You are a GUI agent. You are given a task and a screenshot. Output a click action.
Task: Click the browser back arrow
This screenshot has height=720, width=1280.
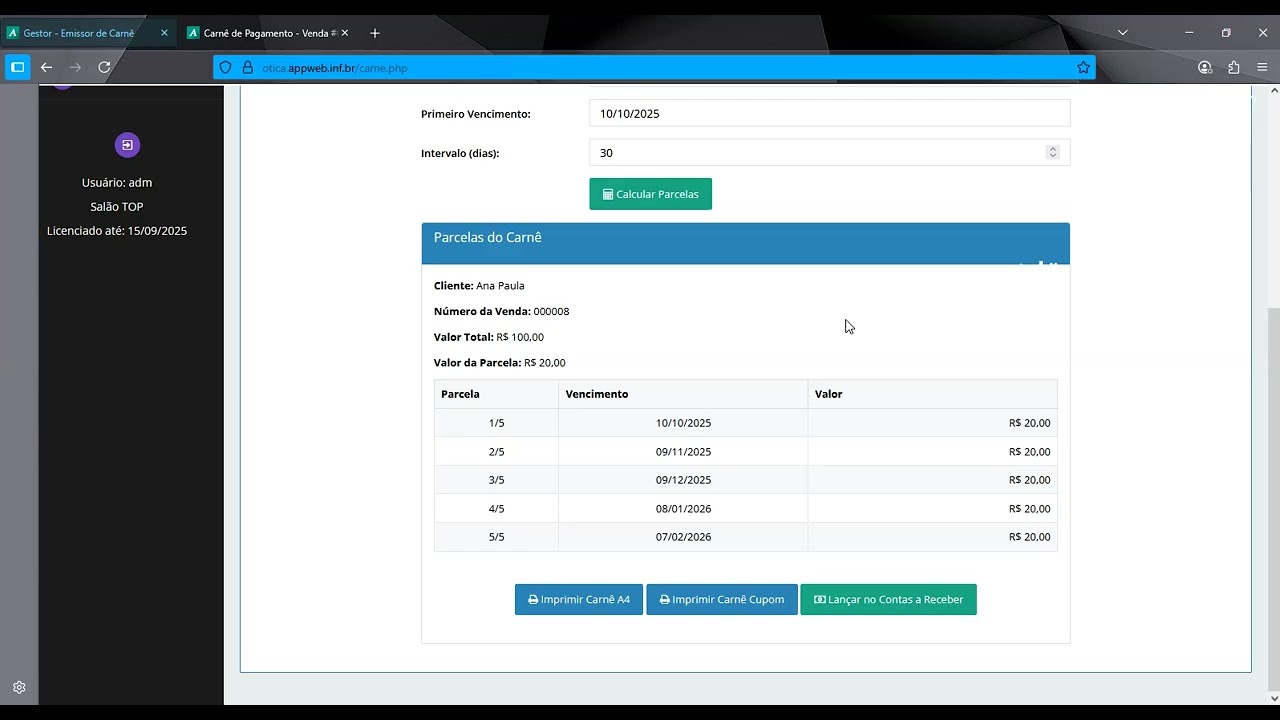[x=46, y=68]
